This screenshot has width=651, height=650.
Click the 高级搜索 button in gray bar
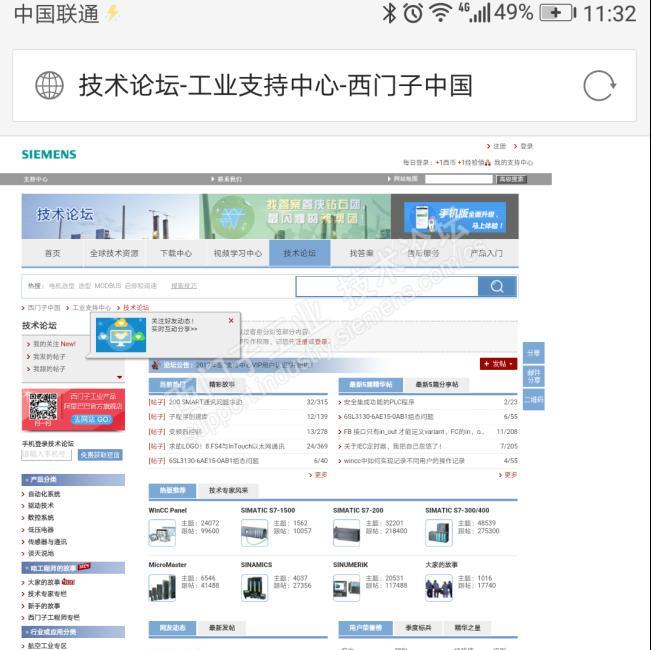tap(512, 179)
